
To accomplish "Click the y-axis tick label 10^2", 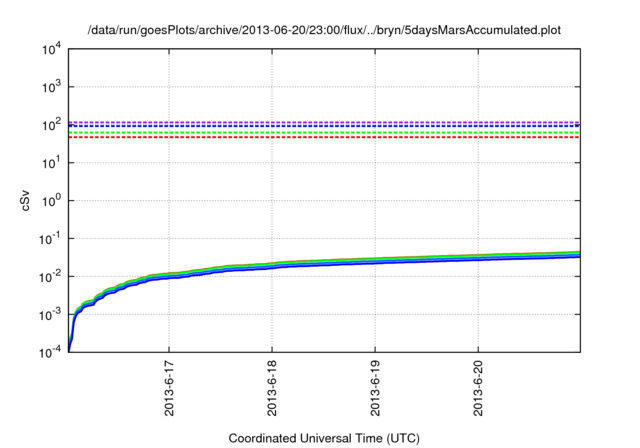I will point(52,124).
